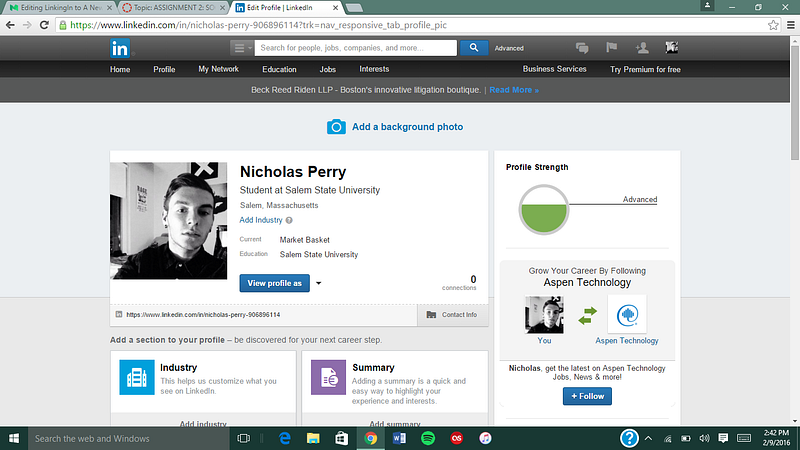Click the Aspen Technology link under logo
This screenshot has width=800, height=450.
(x=627, y=340)
